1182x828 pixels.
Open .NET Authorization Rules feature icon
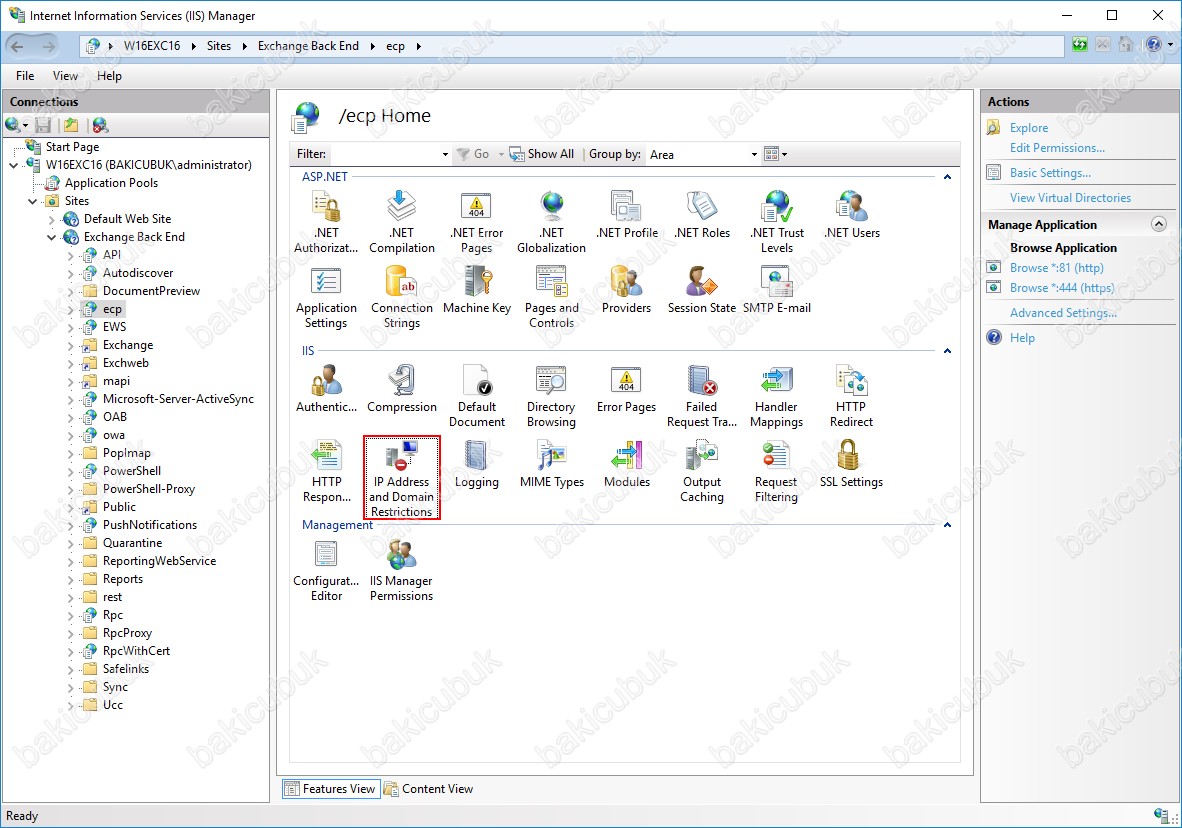326,222
